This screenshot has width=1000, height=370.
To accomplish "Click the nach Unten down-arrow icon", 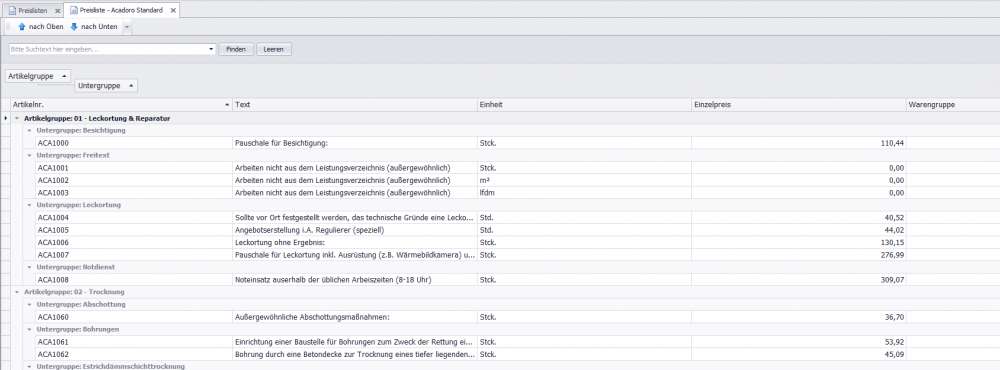I will (73, 27).
